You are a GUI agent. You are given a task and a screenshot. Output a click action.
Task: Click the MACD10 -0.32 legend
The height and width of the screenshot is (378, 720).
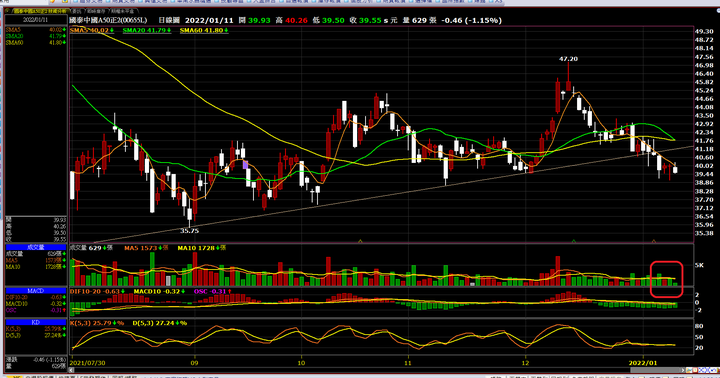[x=159, y=291]
